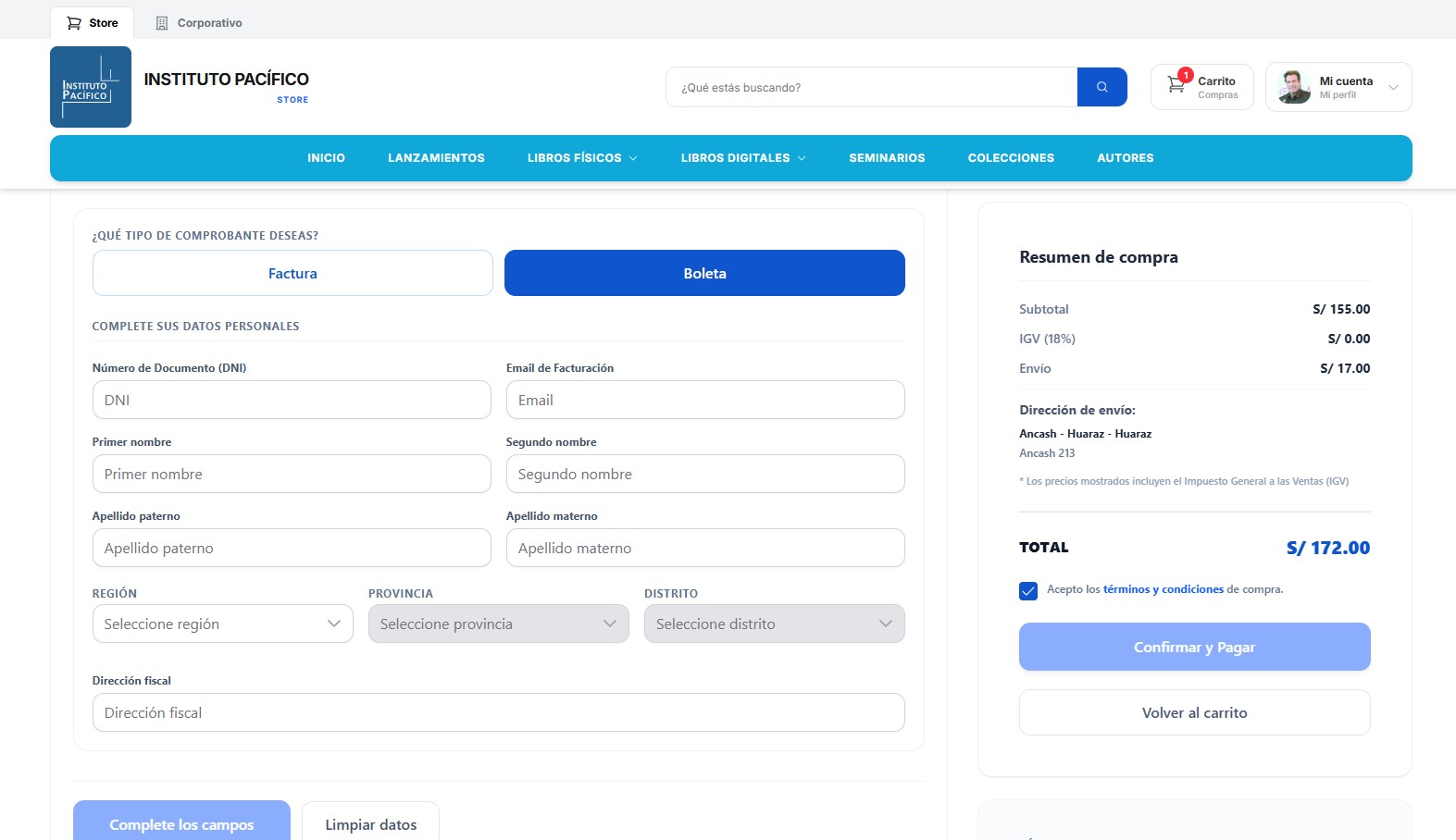Open the Seleccione distrito dropdown

[x=775, y=624]
